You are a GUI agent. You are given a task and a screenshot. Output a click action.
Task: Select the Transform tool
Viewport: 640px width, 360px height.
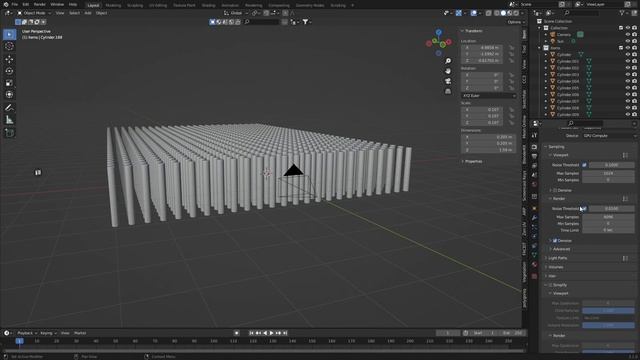coord(9,95)
